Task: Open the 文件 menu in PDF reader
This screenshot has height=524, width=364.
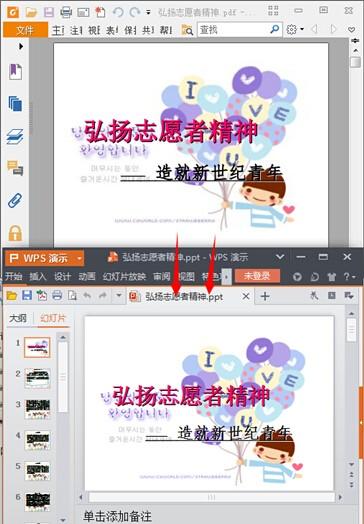Action: pos(25,30)
